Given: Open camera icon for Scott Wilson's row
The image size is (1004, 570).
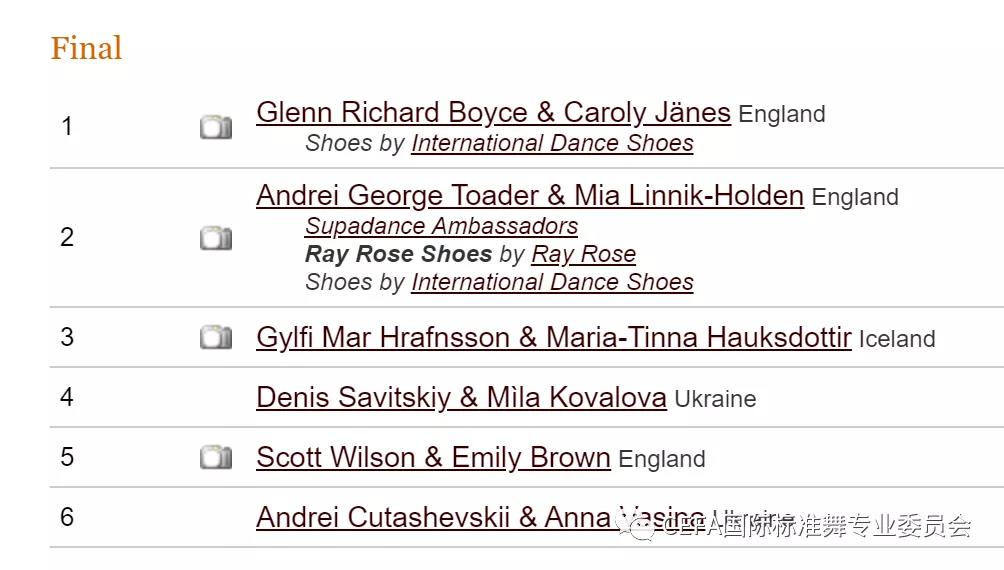Looking at the screenshot, I should point(216,457).
